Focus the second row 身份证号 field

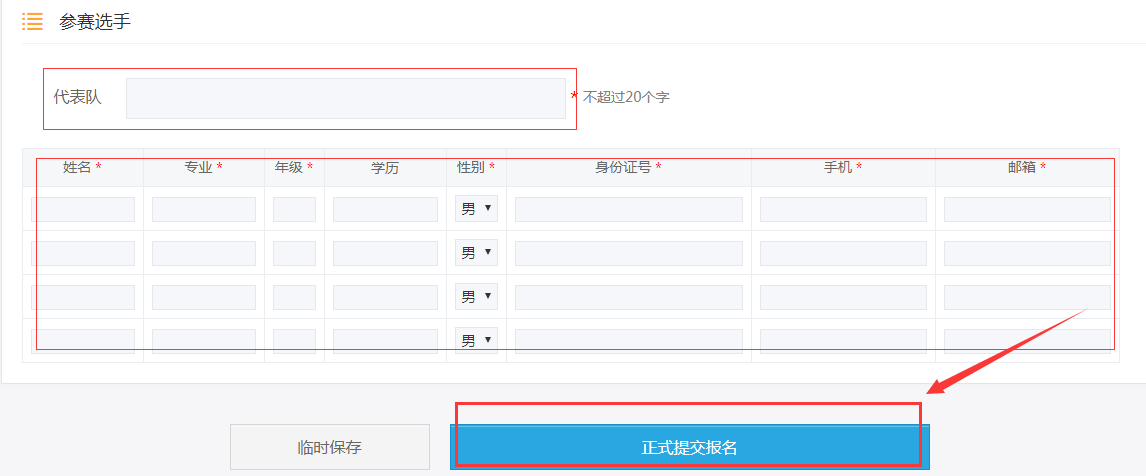pos(629,253)
